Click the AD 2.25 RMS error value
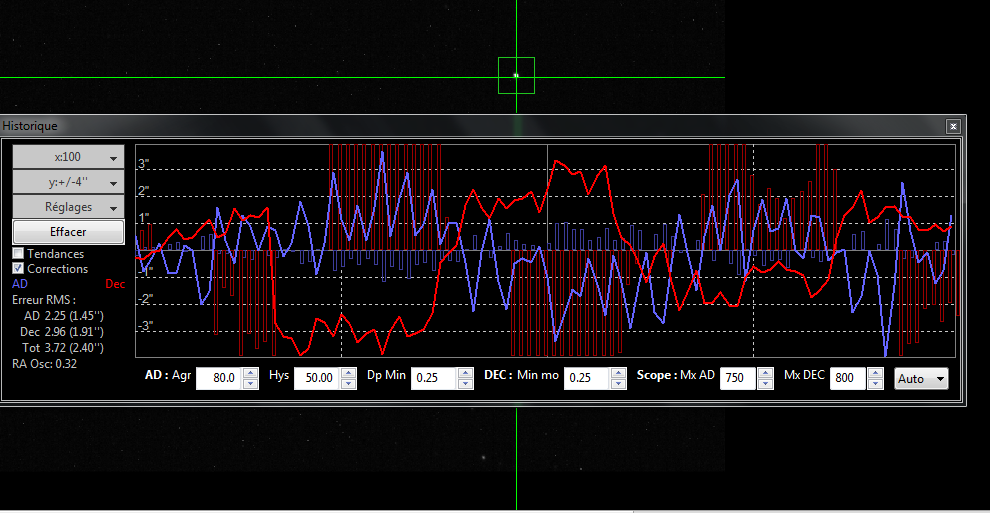 click(64, 315)
